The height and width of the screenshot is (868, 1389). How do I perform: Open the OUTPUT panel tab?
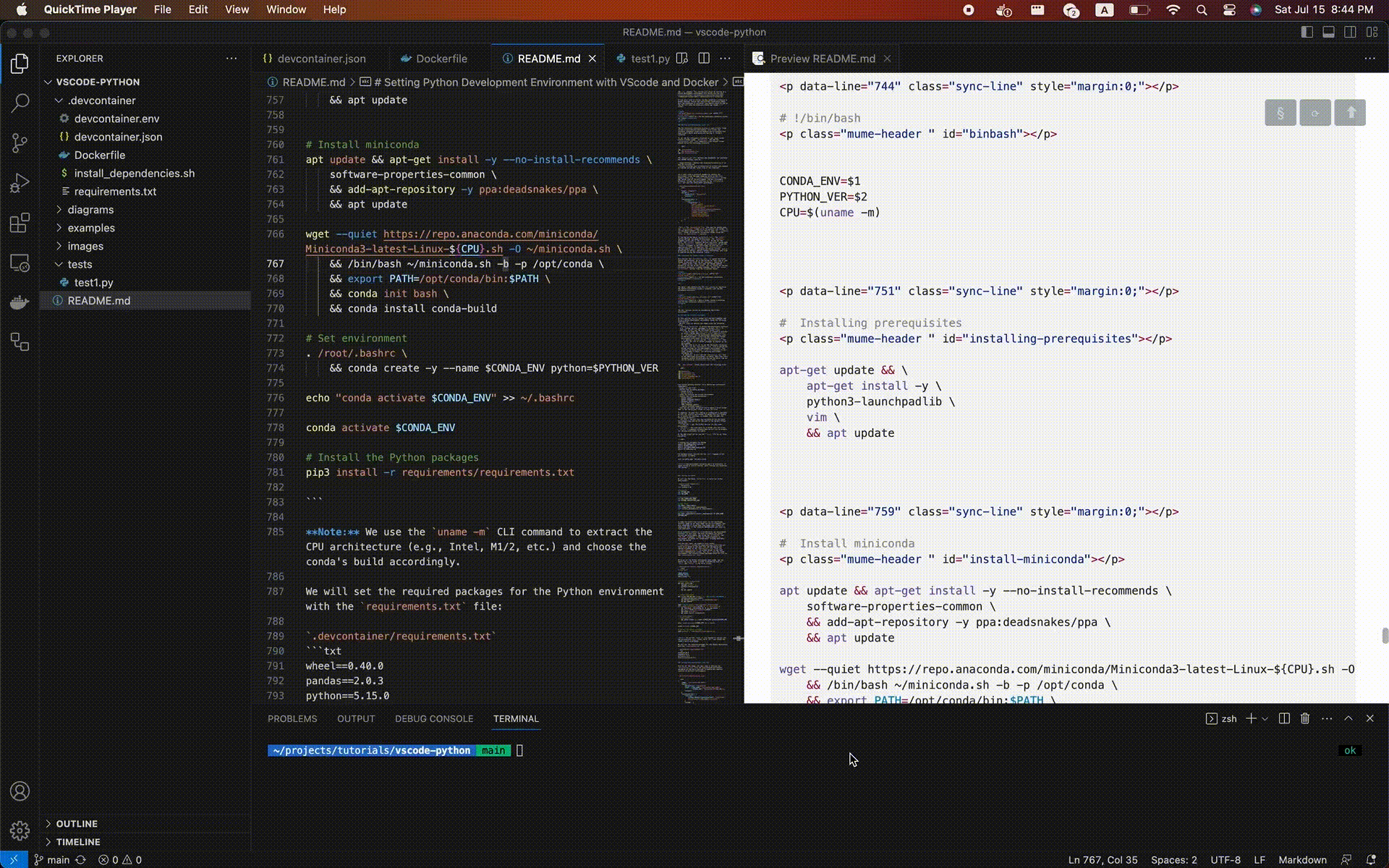point(356,719)
